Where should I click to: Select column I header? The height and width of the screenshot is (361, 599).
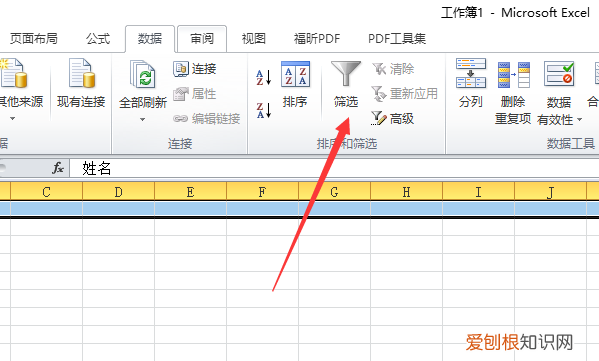(x=479, y=191)
